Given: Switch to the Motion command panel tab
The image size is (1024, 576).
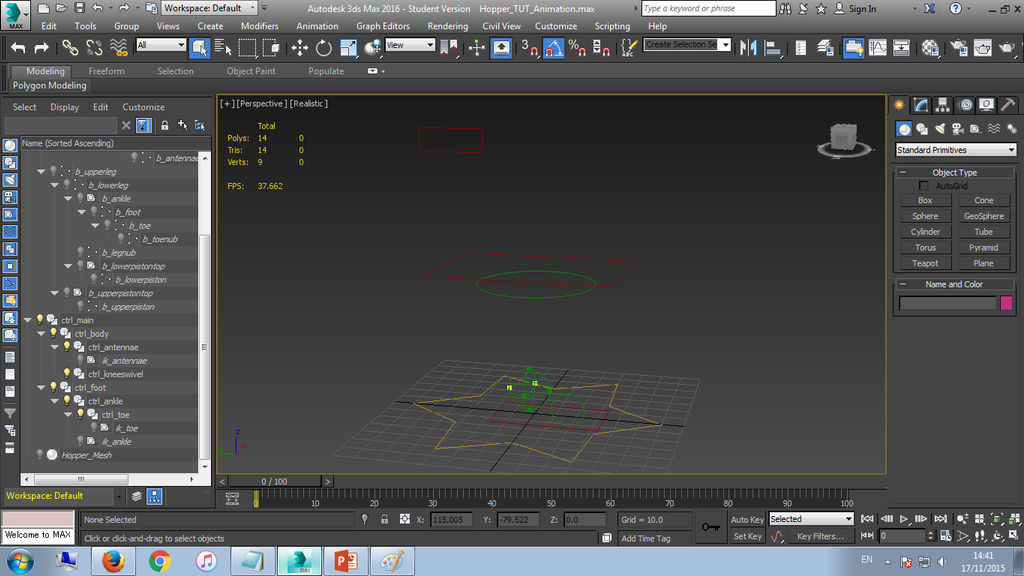Looking at the screenshot, I should point(965,104).
